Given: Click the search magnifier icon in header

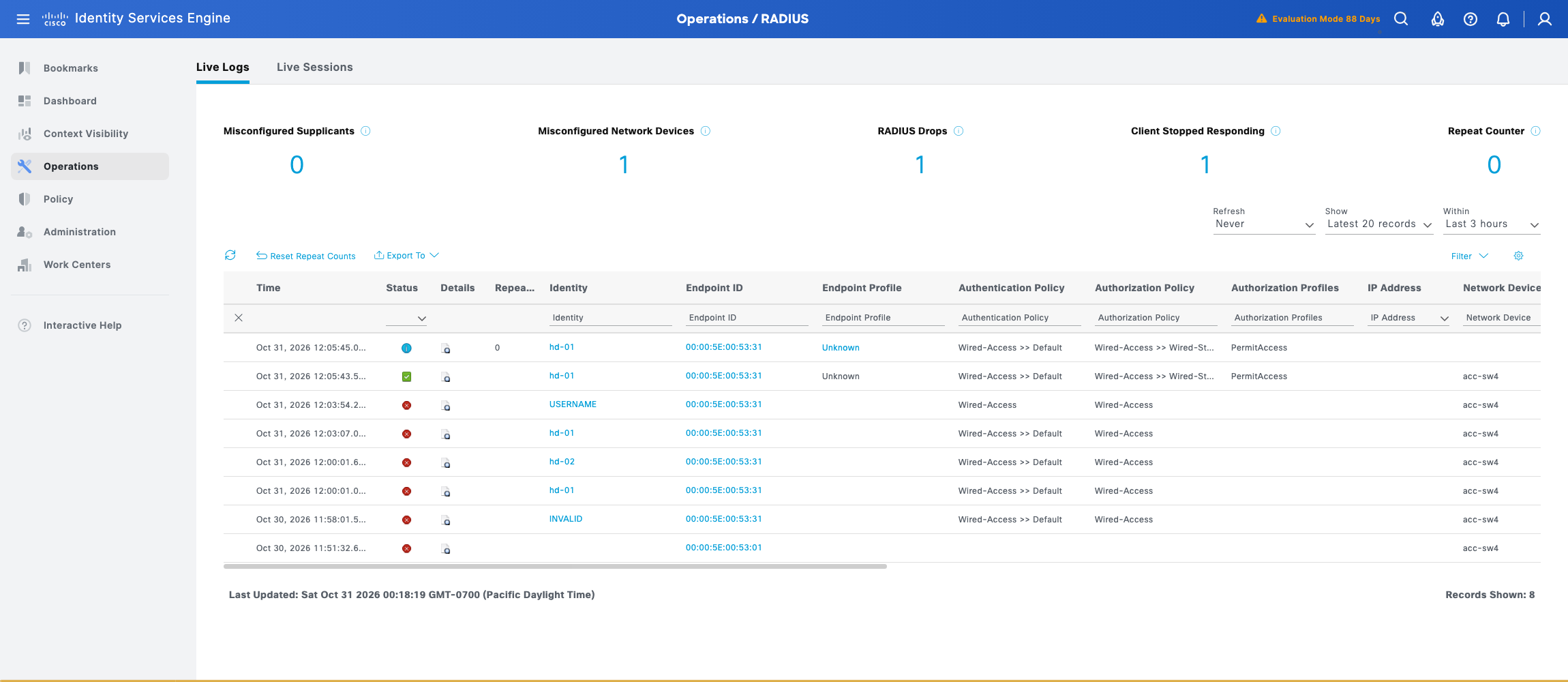Looking at the screenshot, I should (x=1401, y=19).
